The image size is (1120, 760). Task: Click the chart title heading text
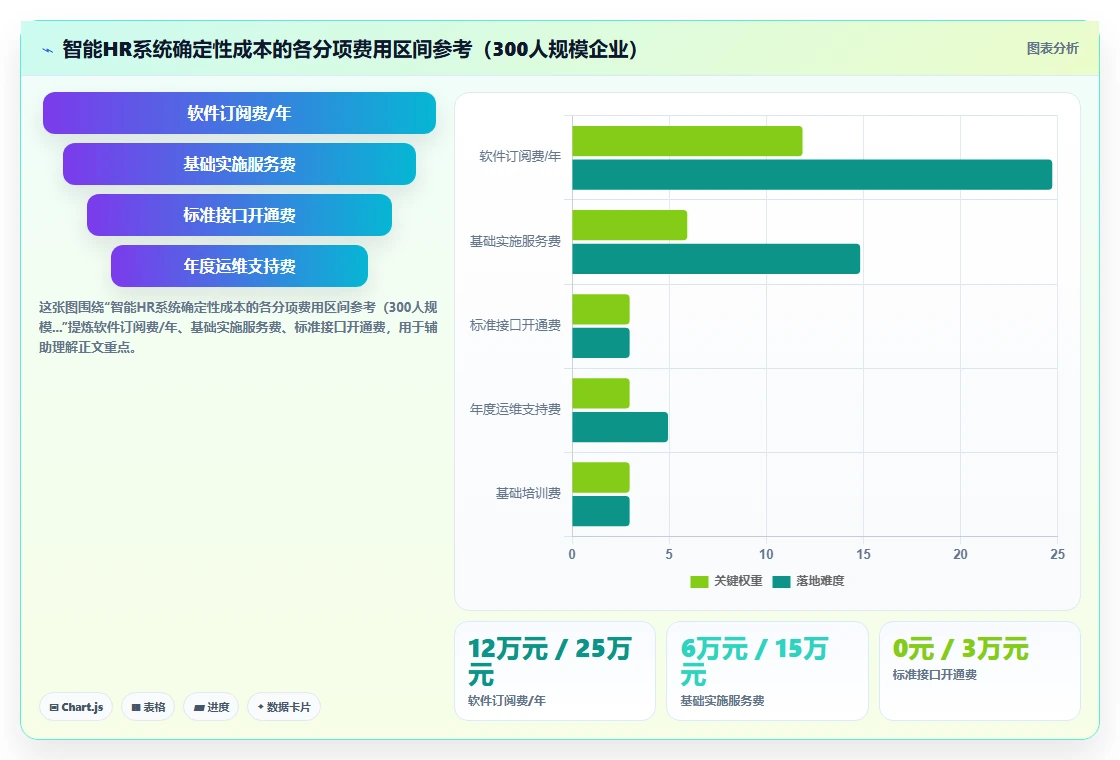point(350,49)
